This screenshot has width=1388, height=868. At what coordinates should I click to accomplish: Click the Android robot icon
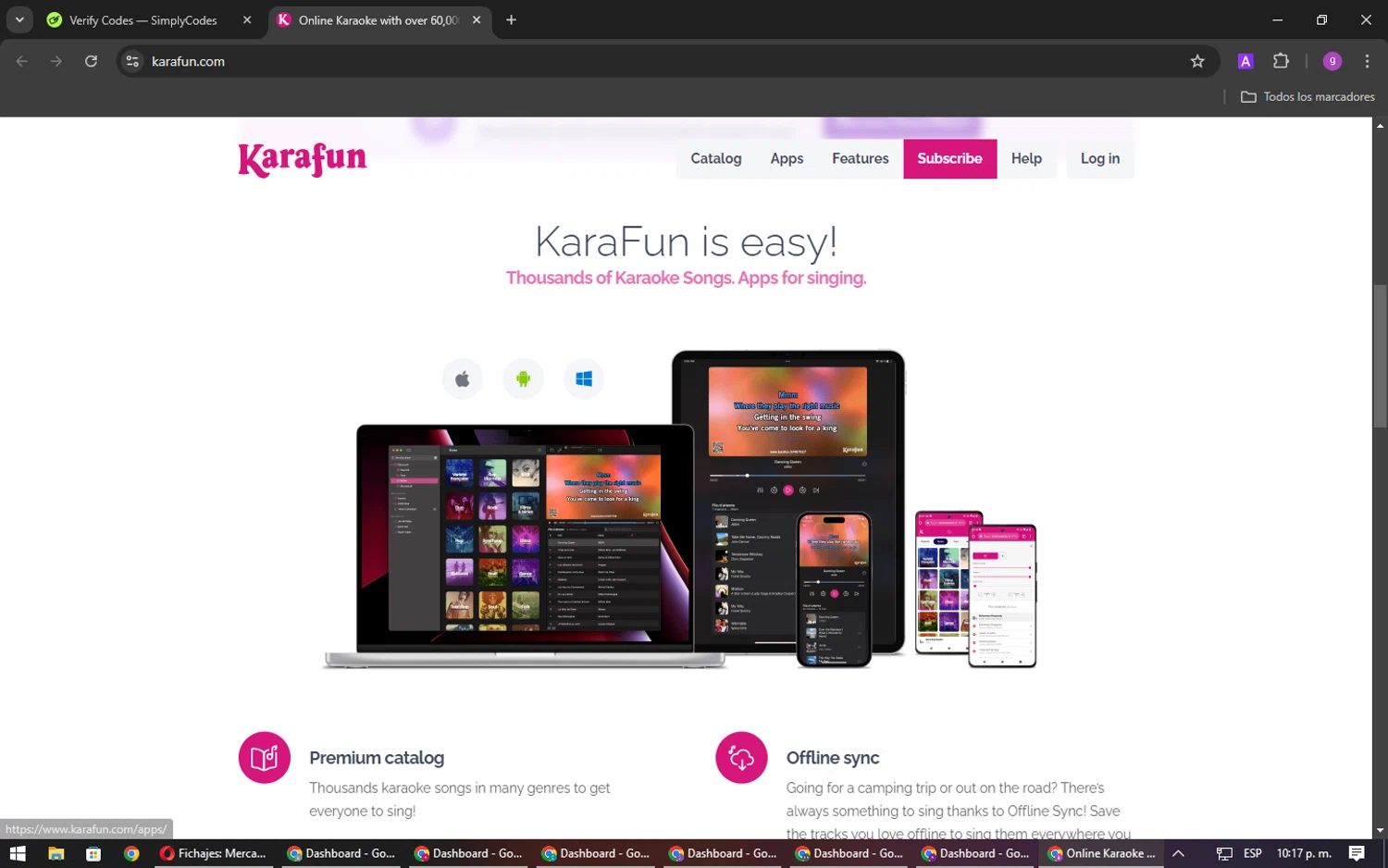click(x=524, y=378)
